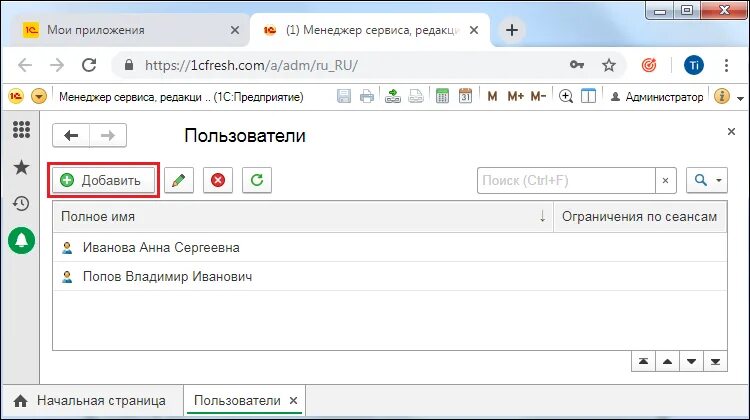
Task: Close the Пользователи form with x
Action: (731, 132)
